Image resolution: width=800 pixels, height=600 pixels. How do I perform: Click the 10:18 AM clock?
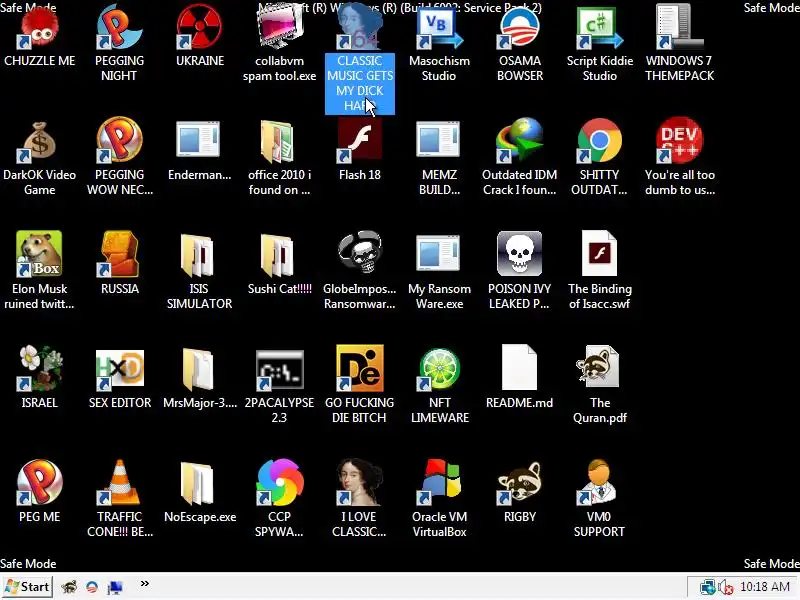(x=765, y=587)
